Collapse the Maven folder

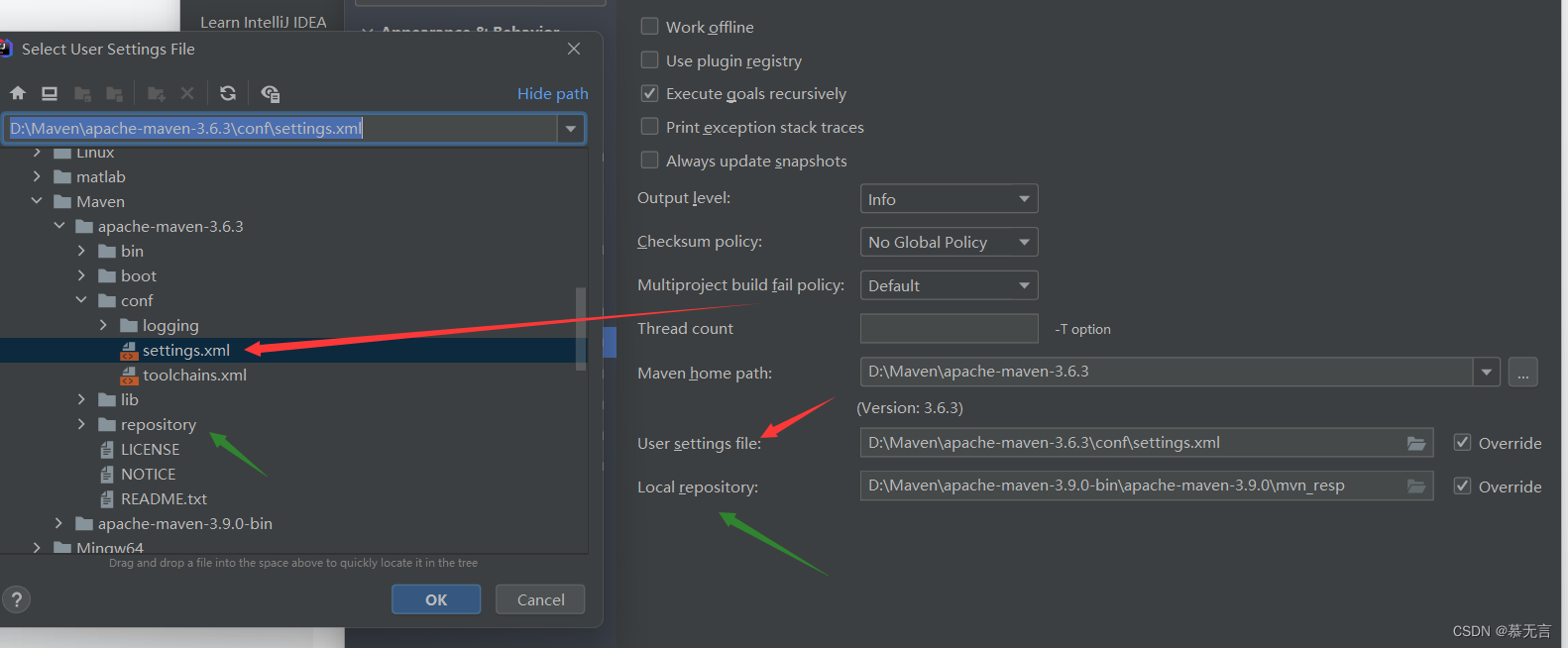[x=37, y=201]
